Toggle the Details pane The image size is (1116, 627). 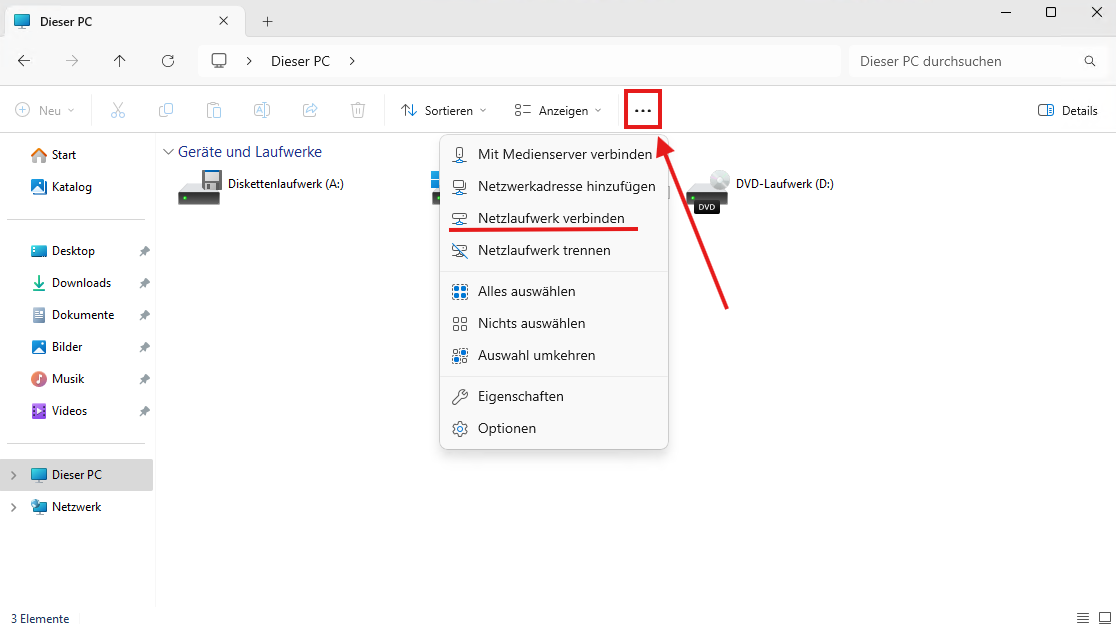1068,110
